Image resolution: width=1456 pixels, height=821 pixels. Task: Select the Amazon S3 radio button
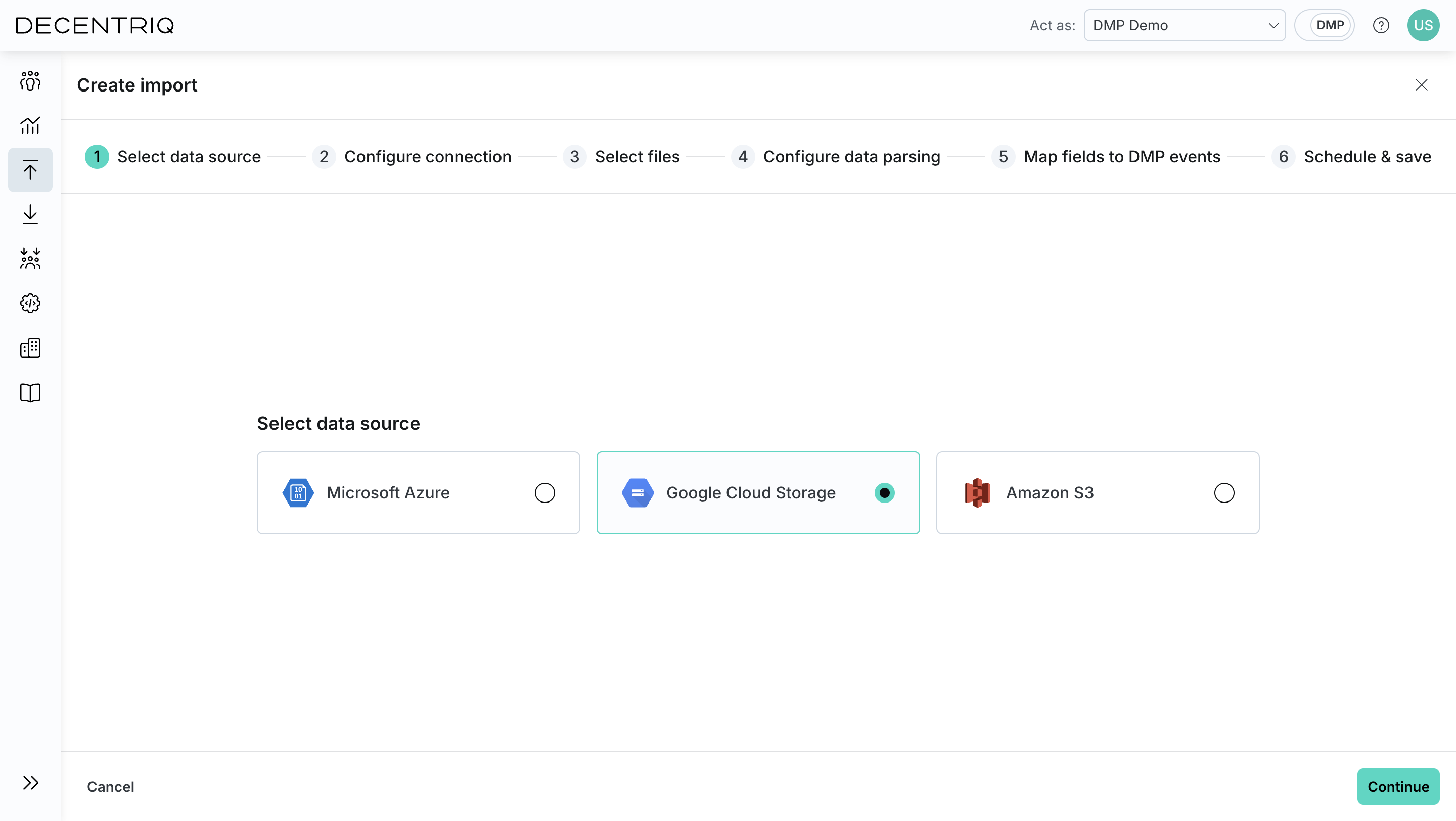coord(1224,493)
